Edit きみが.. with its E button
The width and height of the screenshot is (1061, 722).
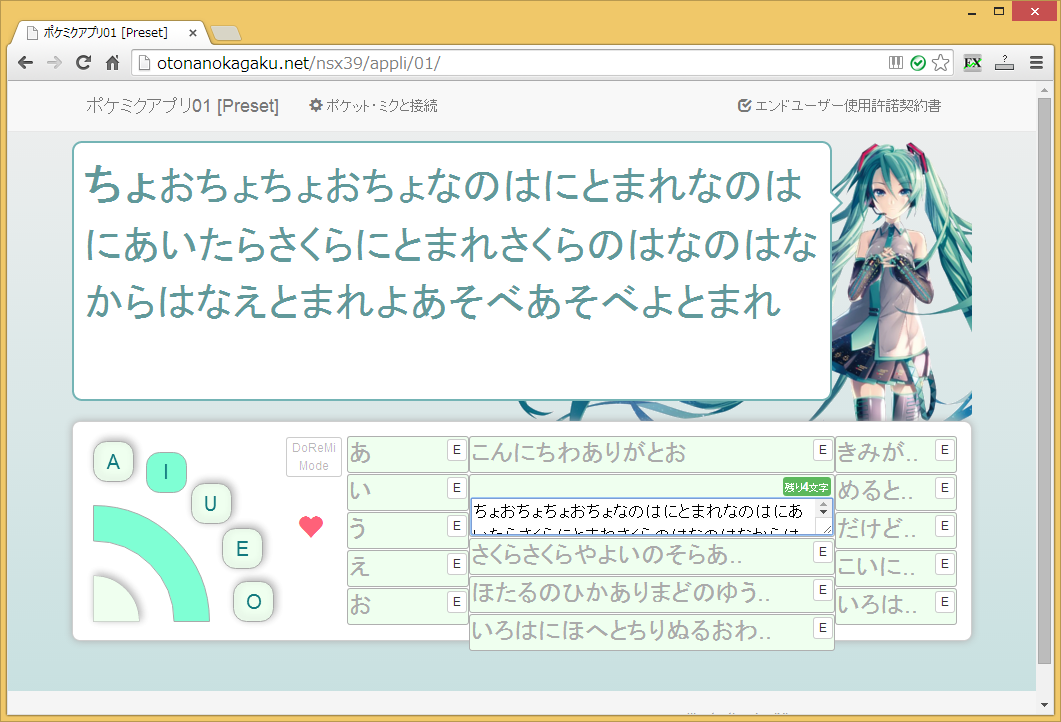[x=945, y=450]
